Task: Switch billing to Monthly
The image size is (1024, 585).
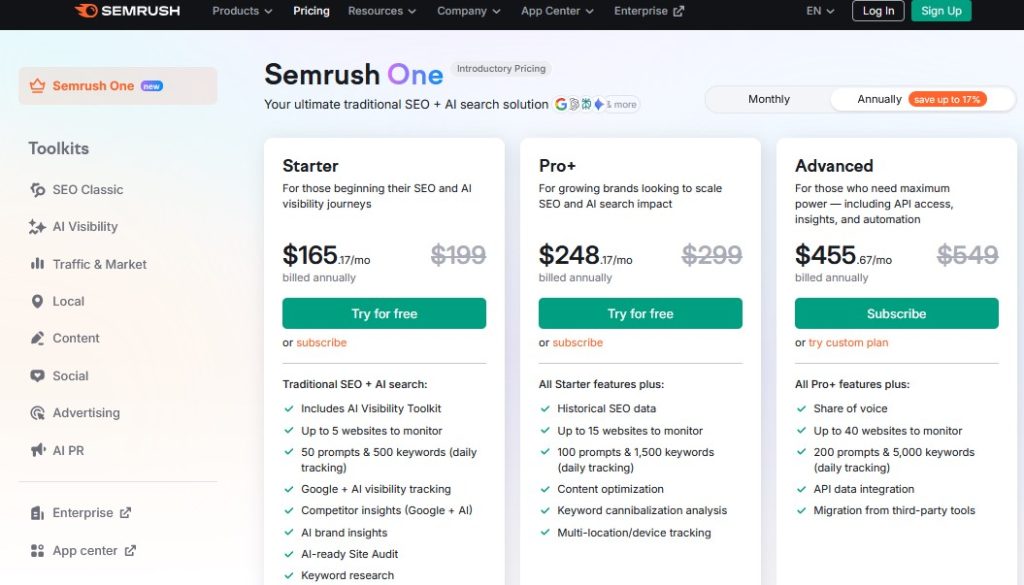Action: point(768,99)
